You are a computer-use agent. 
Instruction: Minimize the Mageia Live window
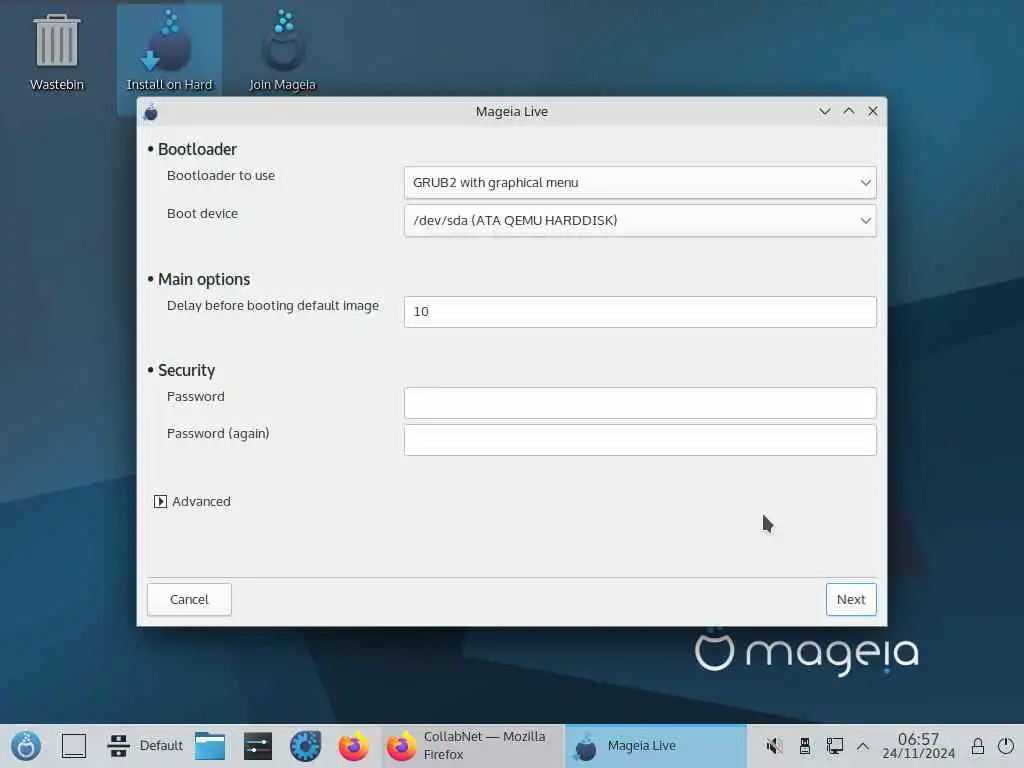point(825,112)
